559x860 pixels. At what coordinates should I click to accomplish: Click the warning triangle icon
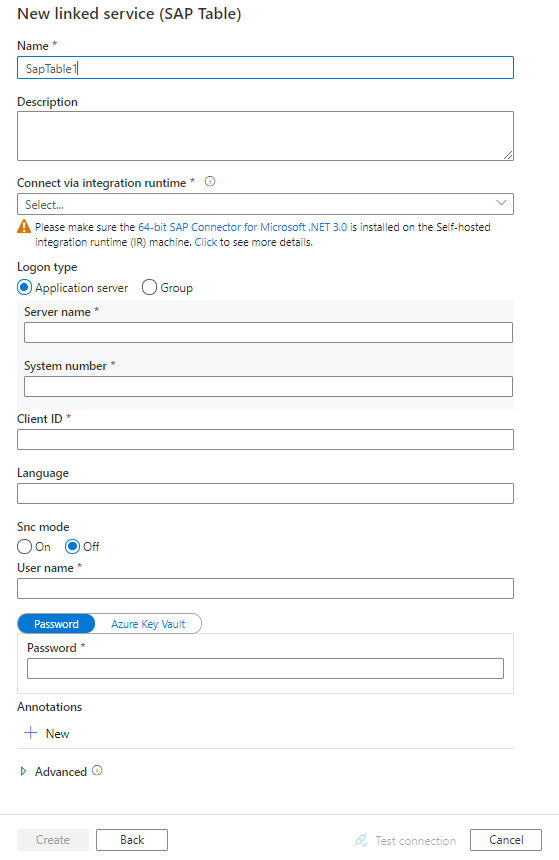pos(24,227)
